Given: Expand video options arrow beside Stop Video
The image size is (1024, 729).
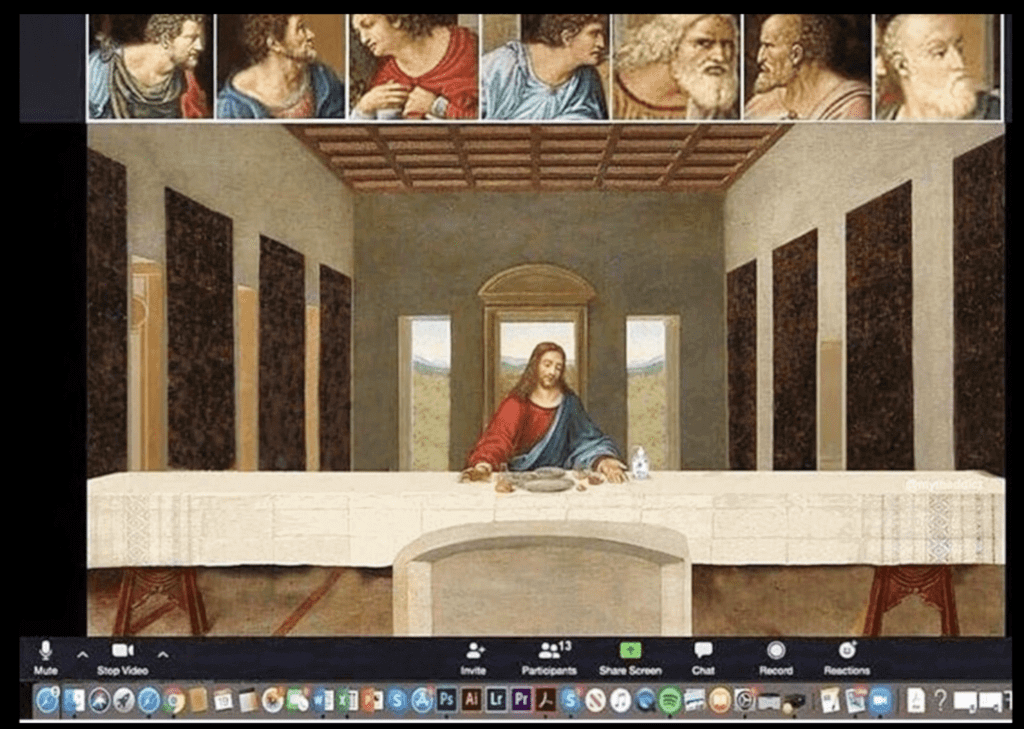Looking at the screenshot, I should tap(163, 654).
